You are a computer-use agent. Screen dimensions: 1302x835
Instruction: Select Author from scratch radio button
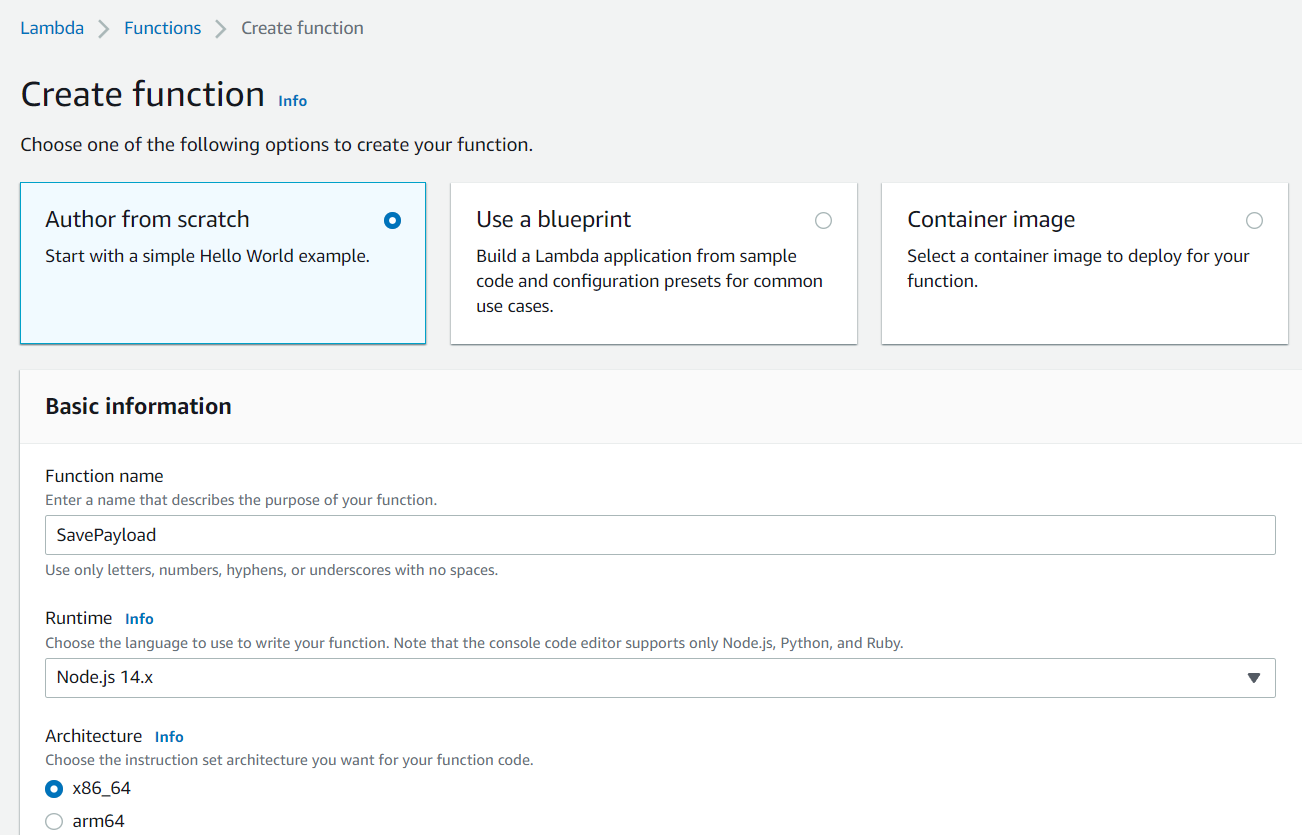pos(392,221)
